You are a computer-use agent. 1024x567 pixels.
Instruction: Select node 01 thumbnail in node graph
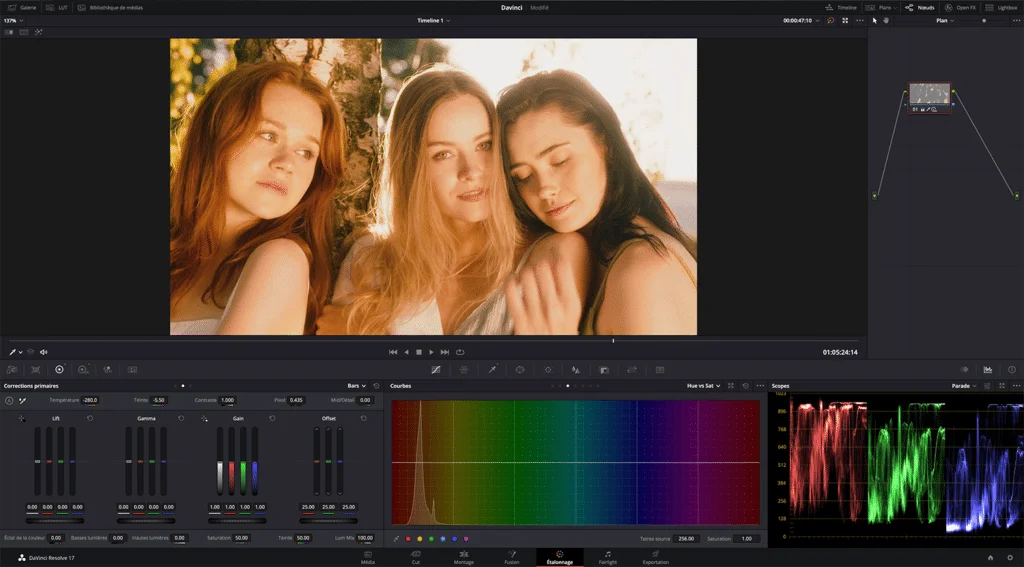pos(929,93)
